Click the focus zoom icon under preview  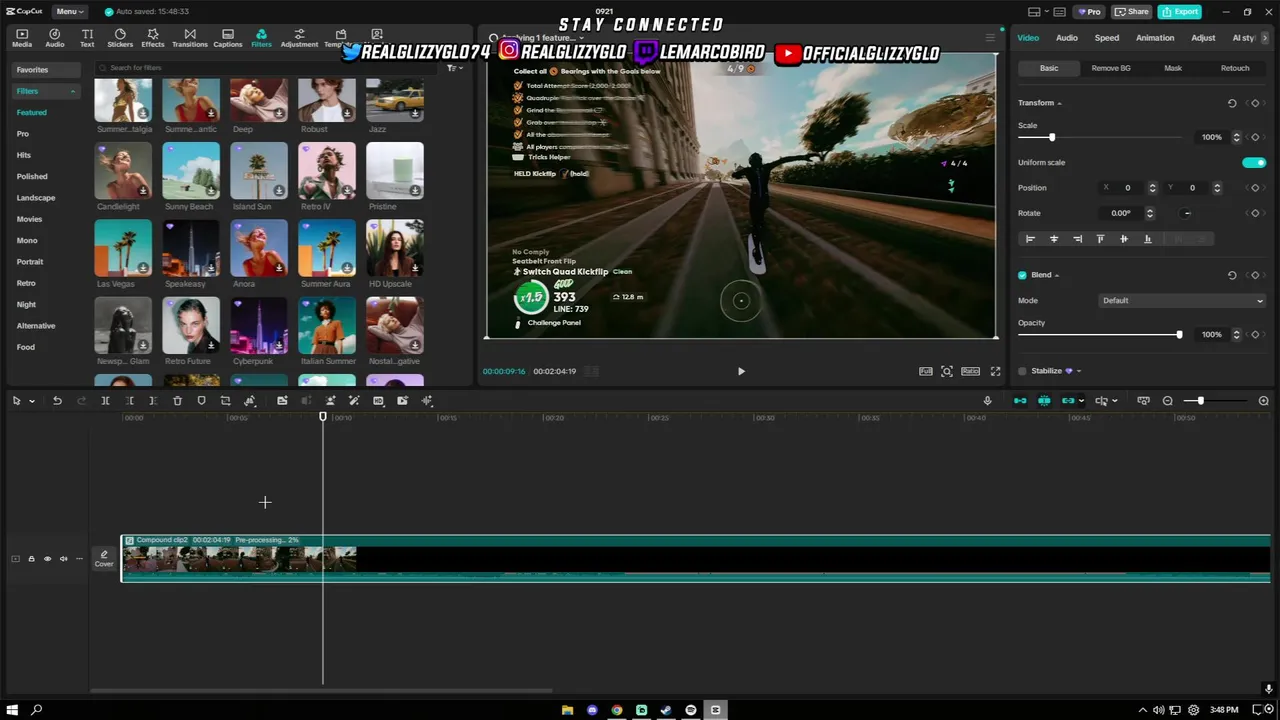coord(947,371)
